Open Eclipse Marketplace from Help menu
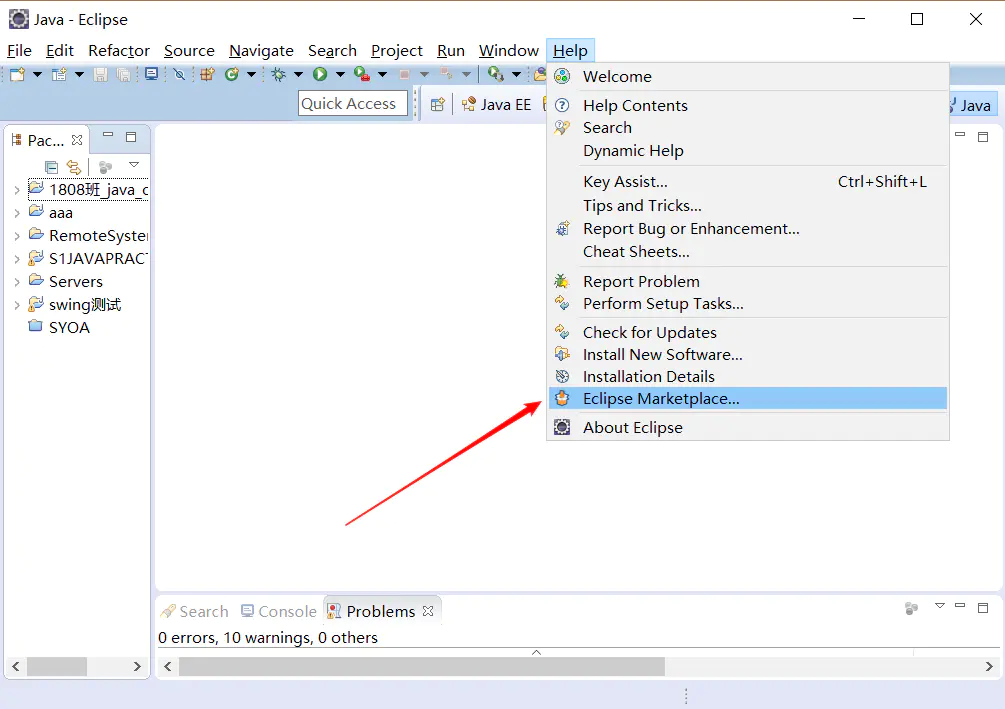The height and width of the screenshot is (709, 1005). point(748,398)
